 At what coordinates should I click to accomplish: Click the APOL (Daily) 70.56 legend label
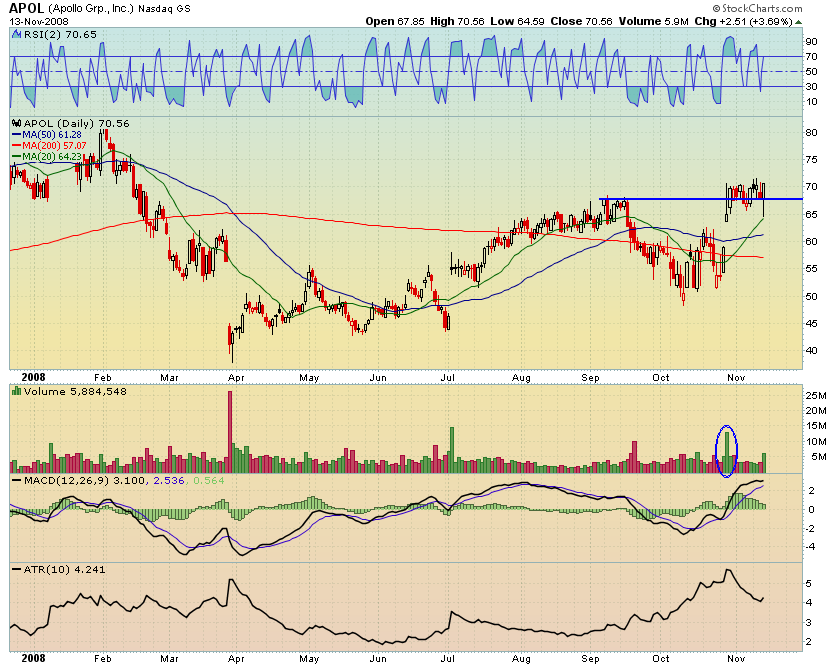76,123
